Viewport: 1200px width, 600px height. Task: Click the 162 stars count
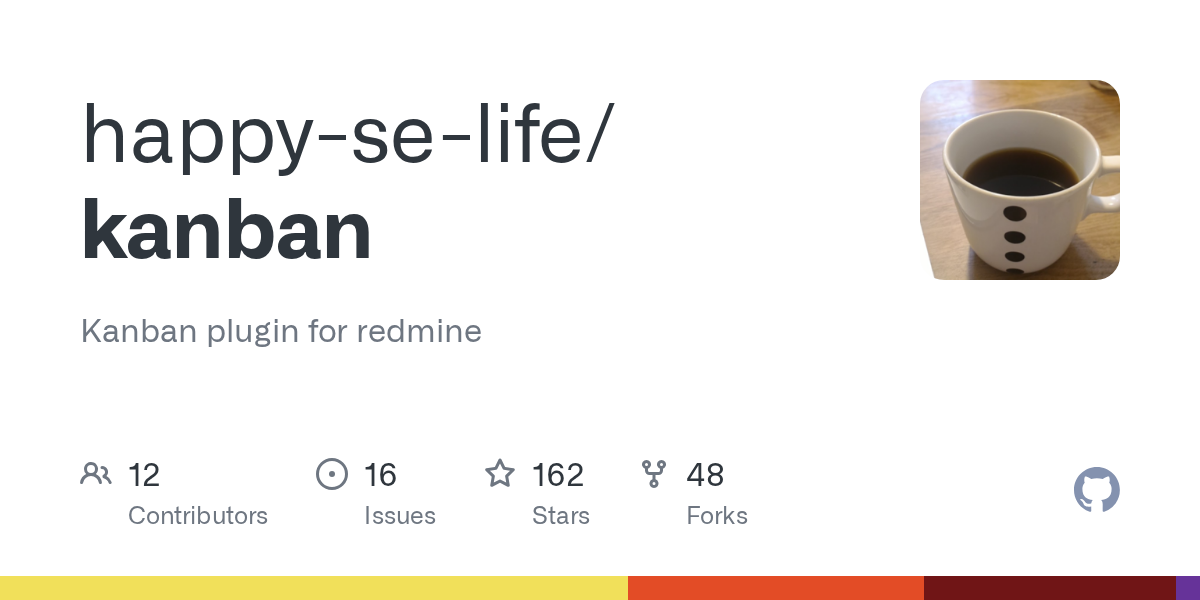coord(558,475)
